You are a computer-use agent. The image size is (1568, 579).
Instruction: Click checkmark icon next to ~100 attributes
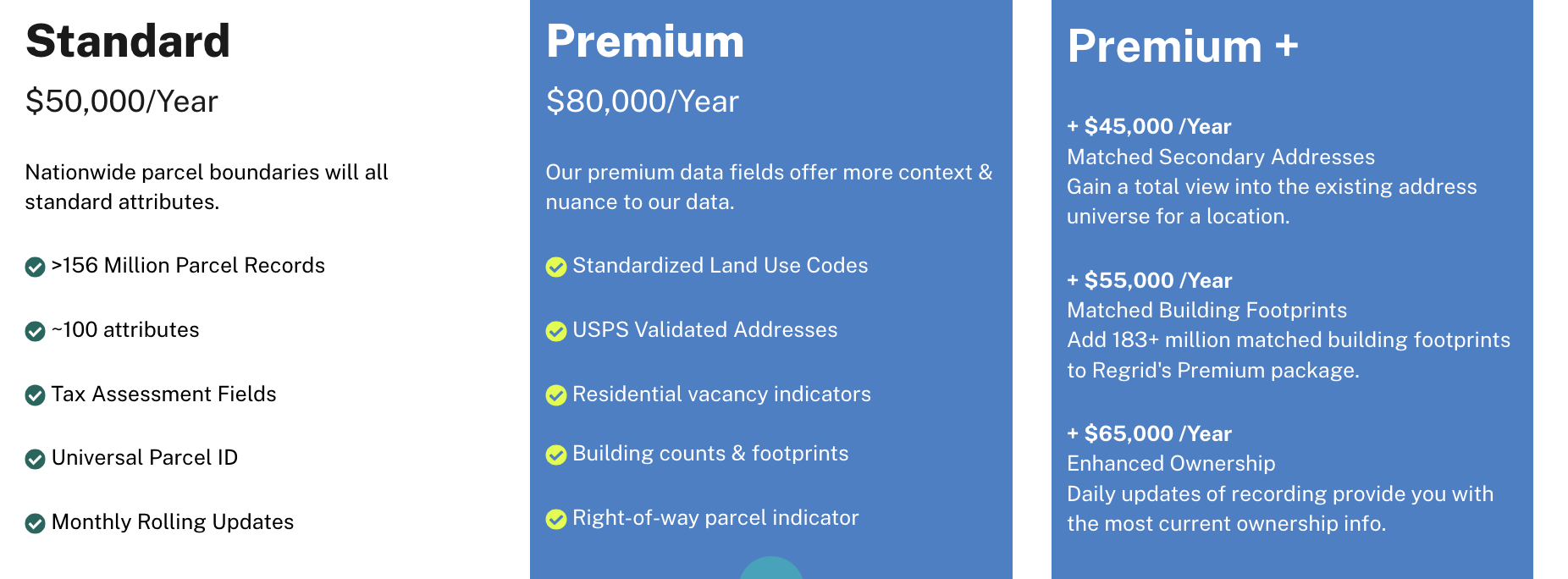click(35, 332)
